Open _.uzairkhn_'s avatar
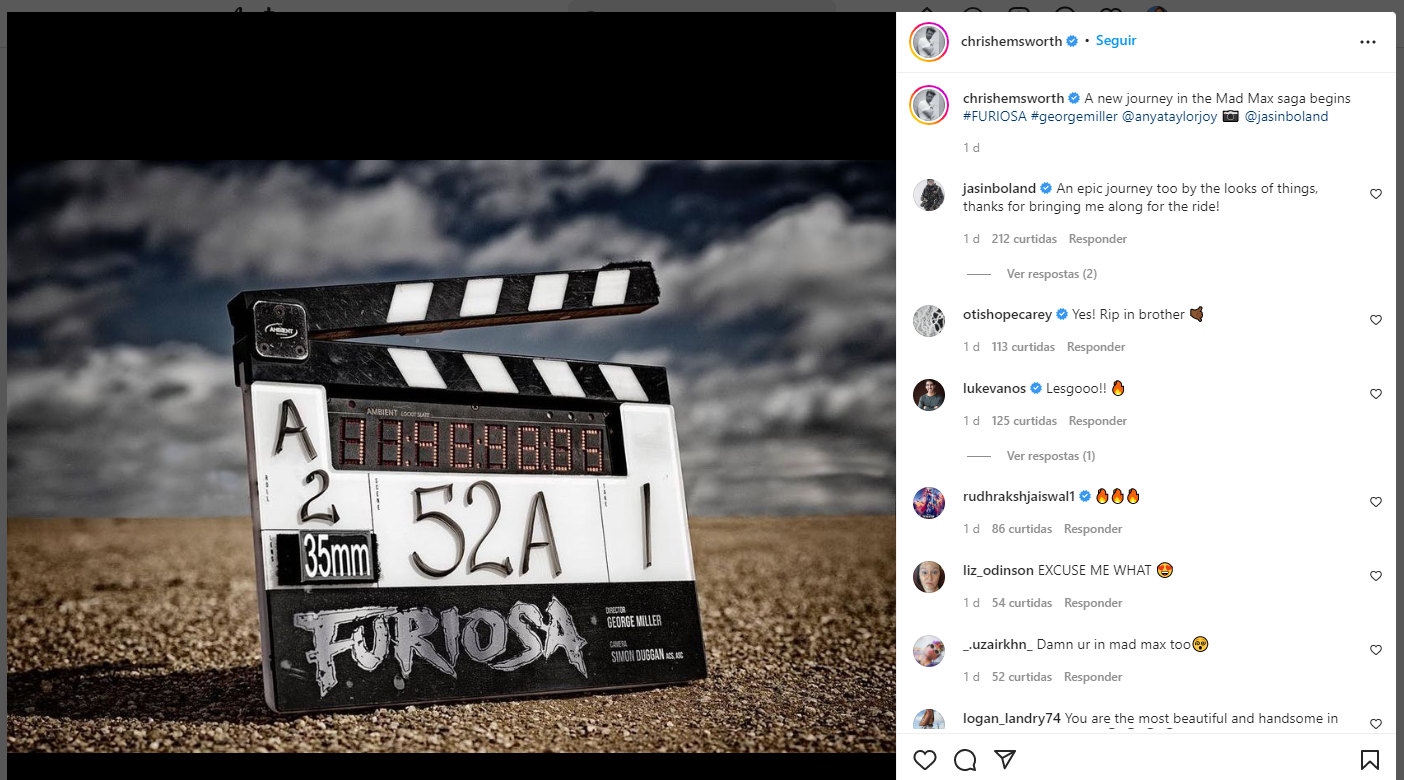The height and width of the screenshot is (780, 1404). point(929,651)
